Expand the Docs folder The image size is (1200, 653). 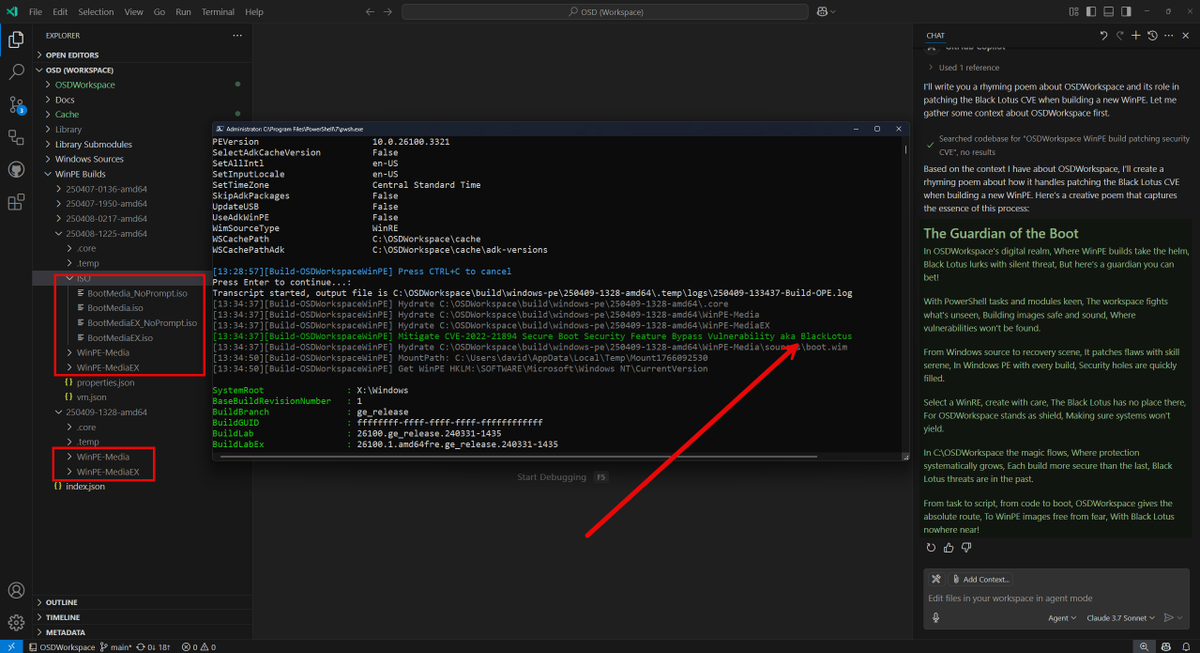[65, 100]
